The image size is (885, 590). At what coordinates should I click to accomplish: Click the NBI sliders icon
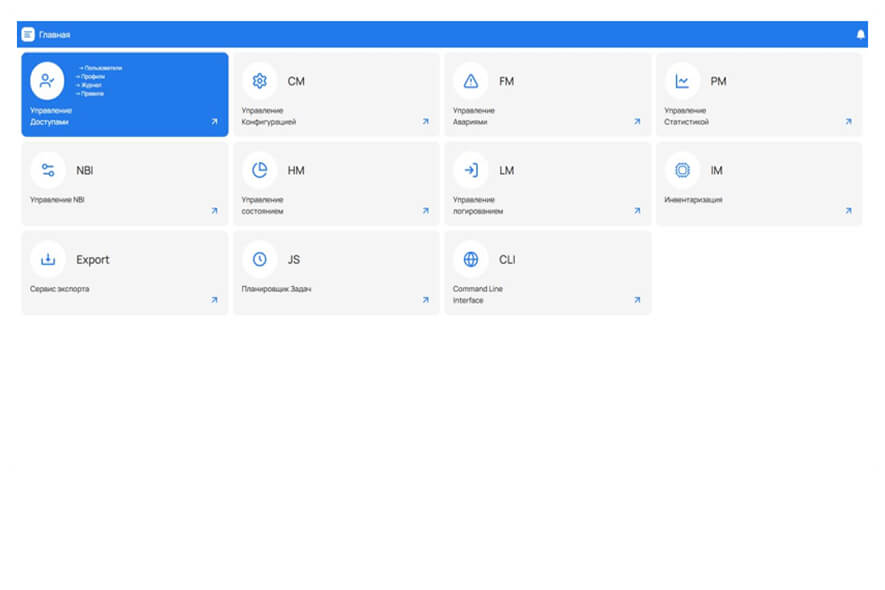47,170
